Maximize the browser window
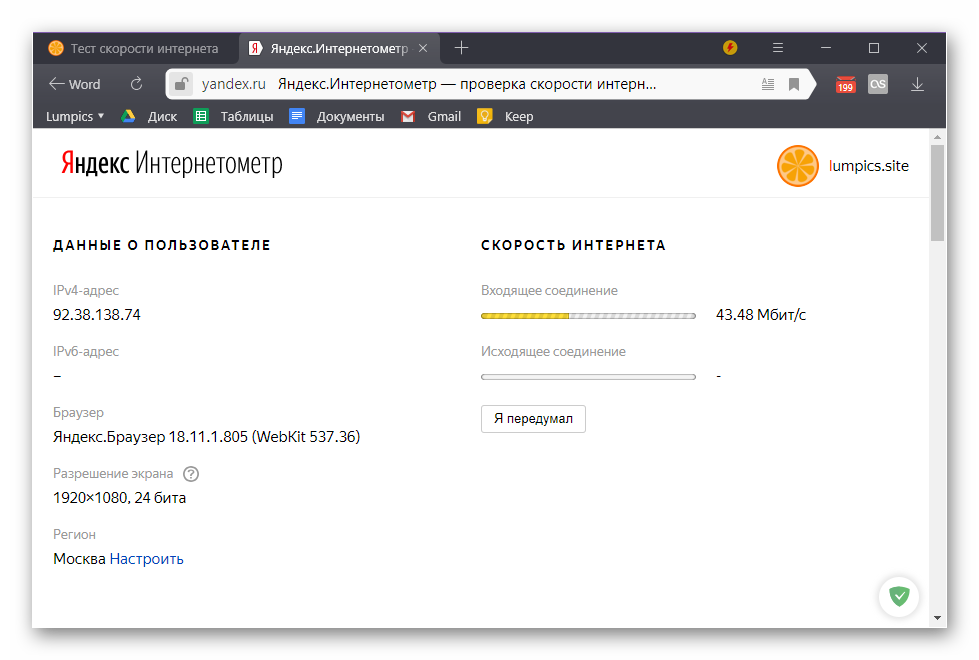The image size is (979, 660). click(x=874, y=48)
